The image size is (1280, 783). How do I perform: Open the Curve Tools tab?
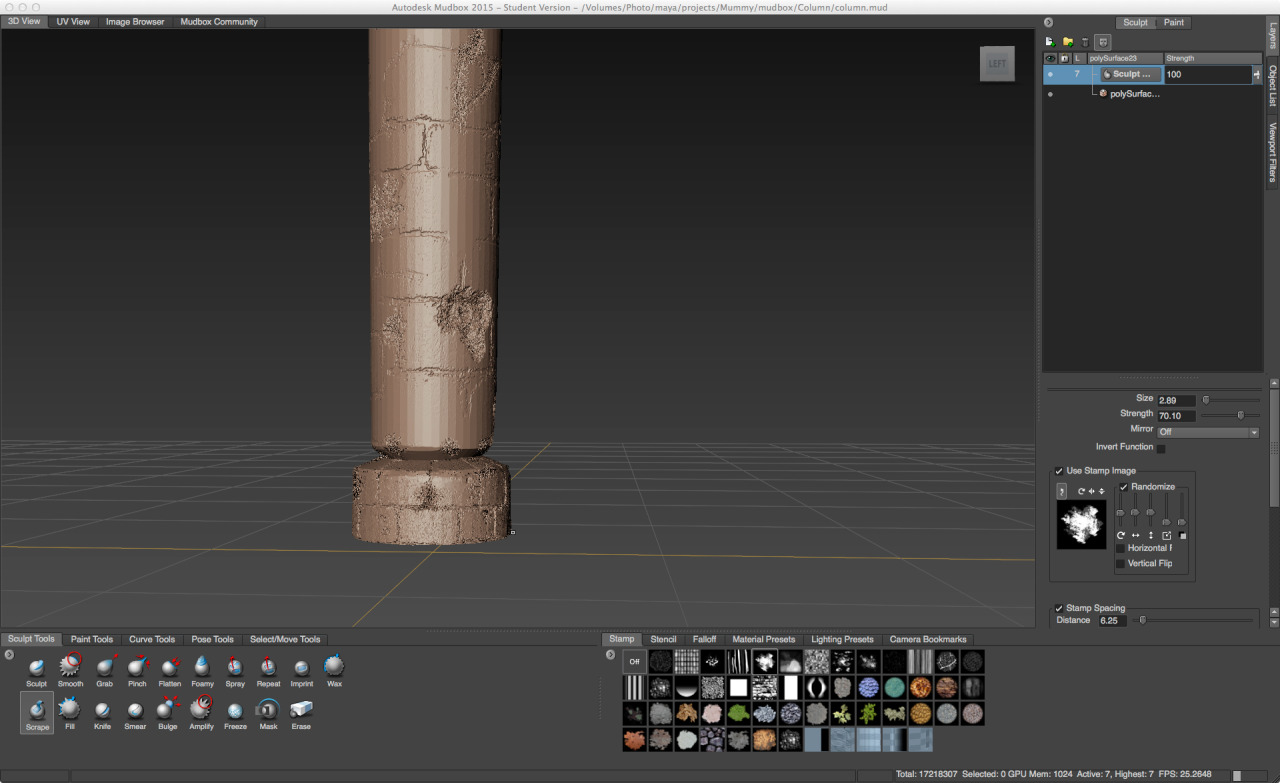click(152, 639)
